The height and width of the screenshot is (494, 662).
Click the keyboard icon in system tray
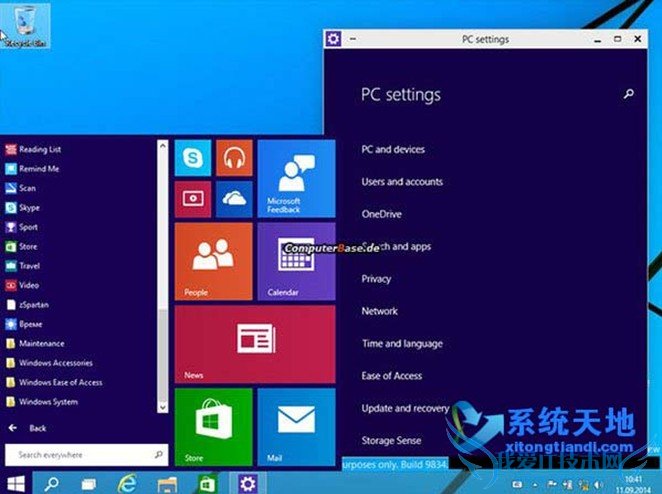(x=517, y=484)
